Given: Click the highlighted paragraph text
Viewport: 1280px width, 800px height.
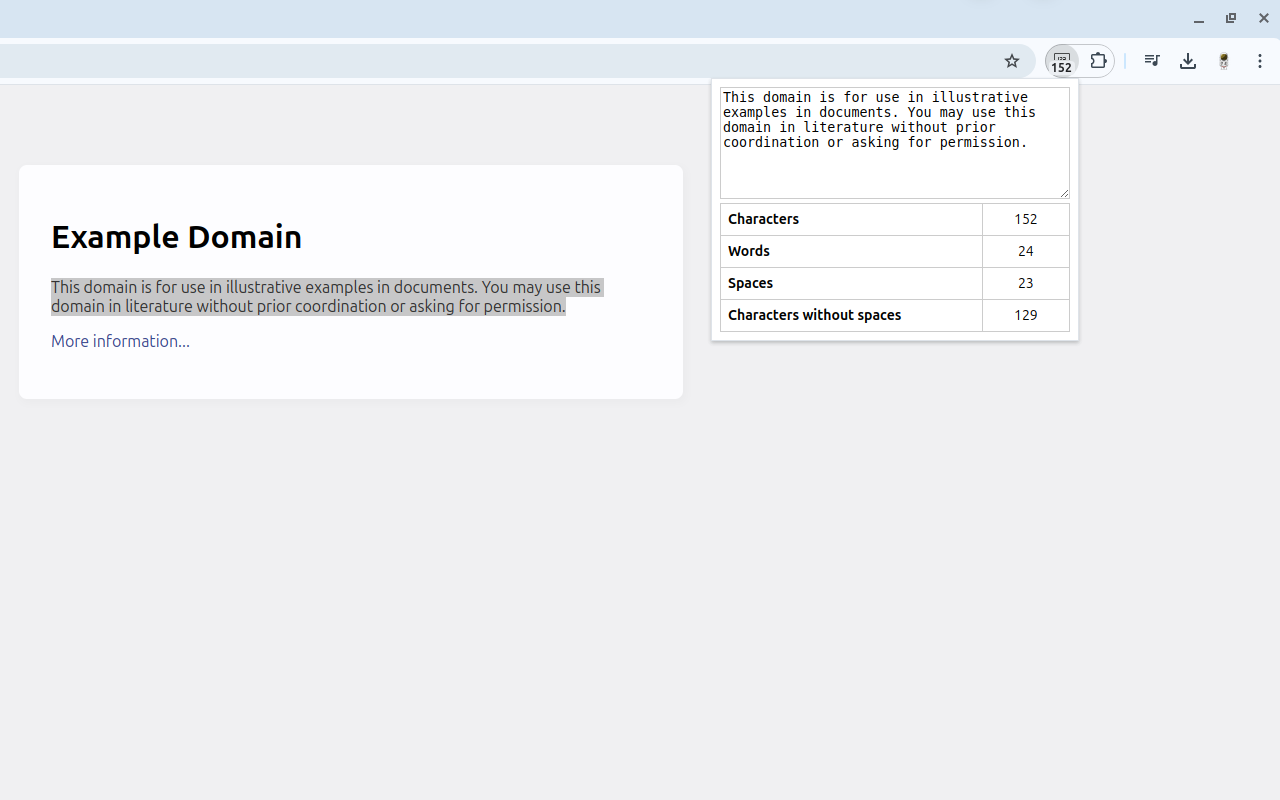Looking at the screenshot, I should (326, 297).
